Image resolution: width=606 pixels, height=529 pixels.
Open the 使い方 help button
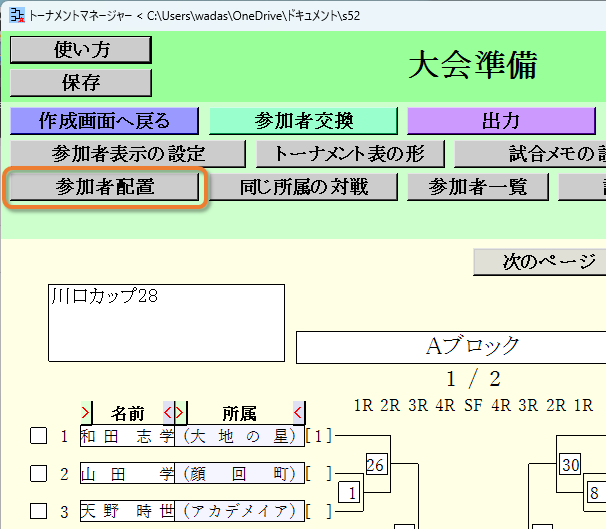point(81,50)
